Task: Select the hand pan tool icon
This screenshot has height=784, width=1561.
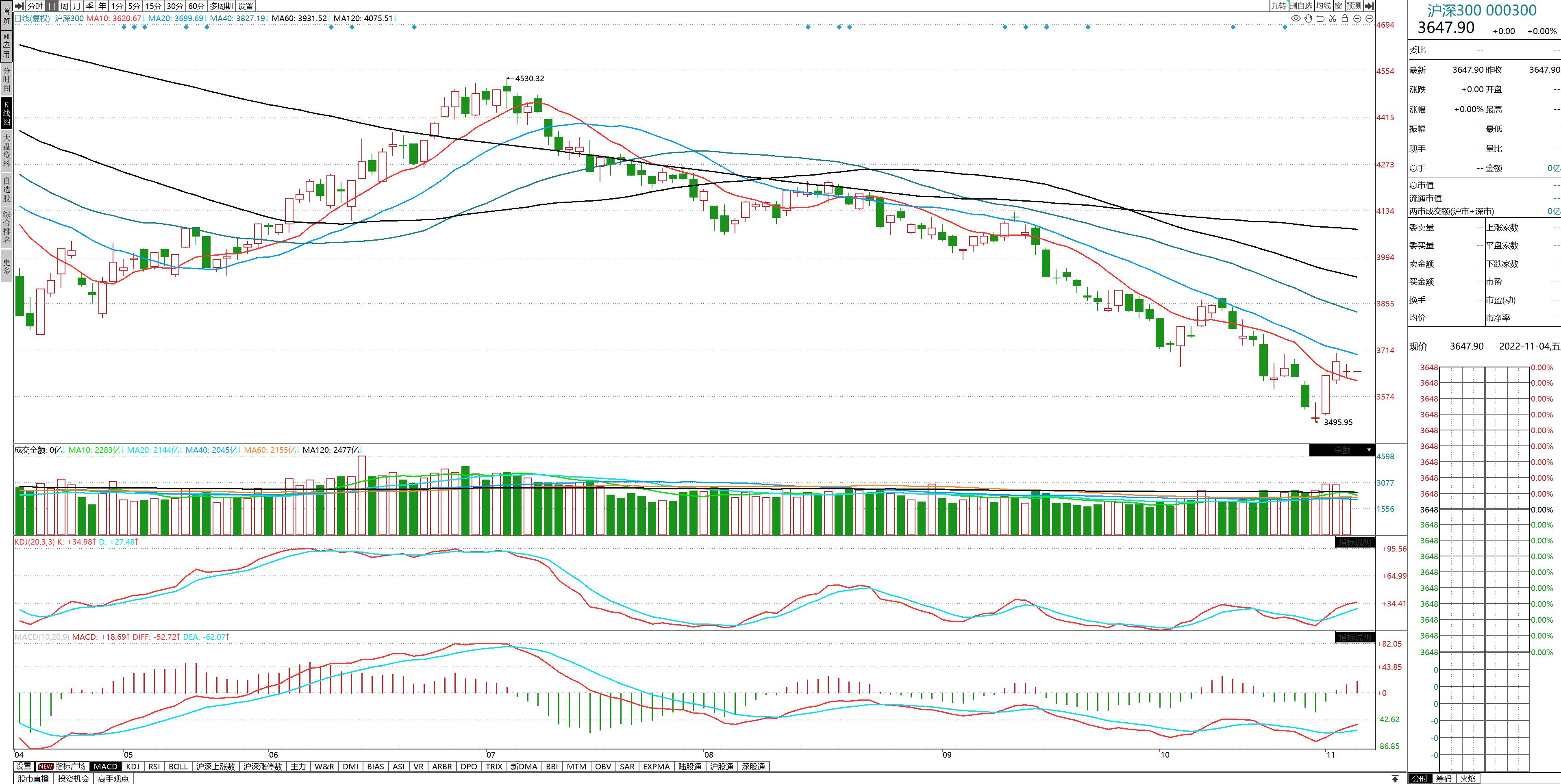Action: tap(1308, 19)
